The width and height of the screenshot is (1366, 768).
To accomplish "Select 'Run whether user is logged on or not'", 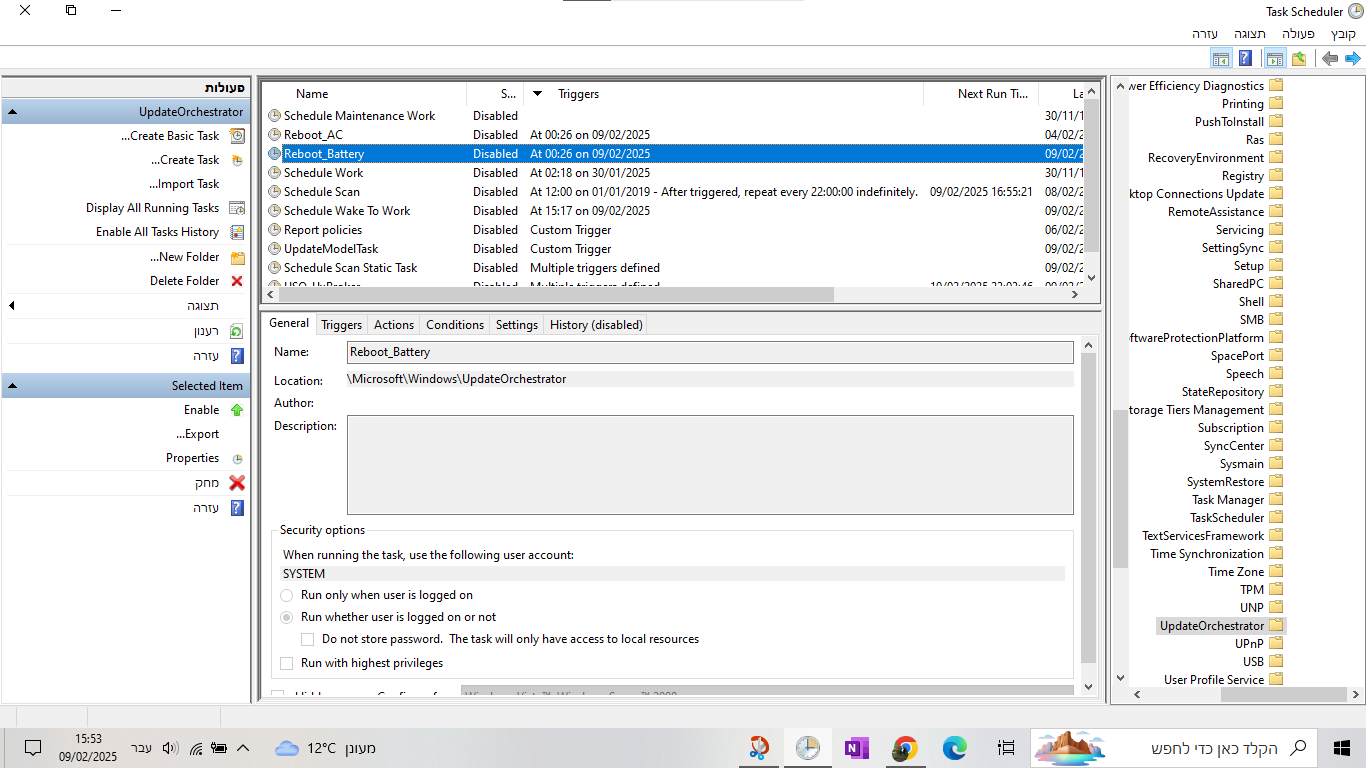I will point(287,617).
